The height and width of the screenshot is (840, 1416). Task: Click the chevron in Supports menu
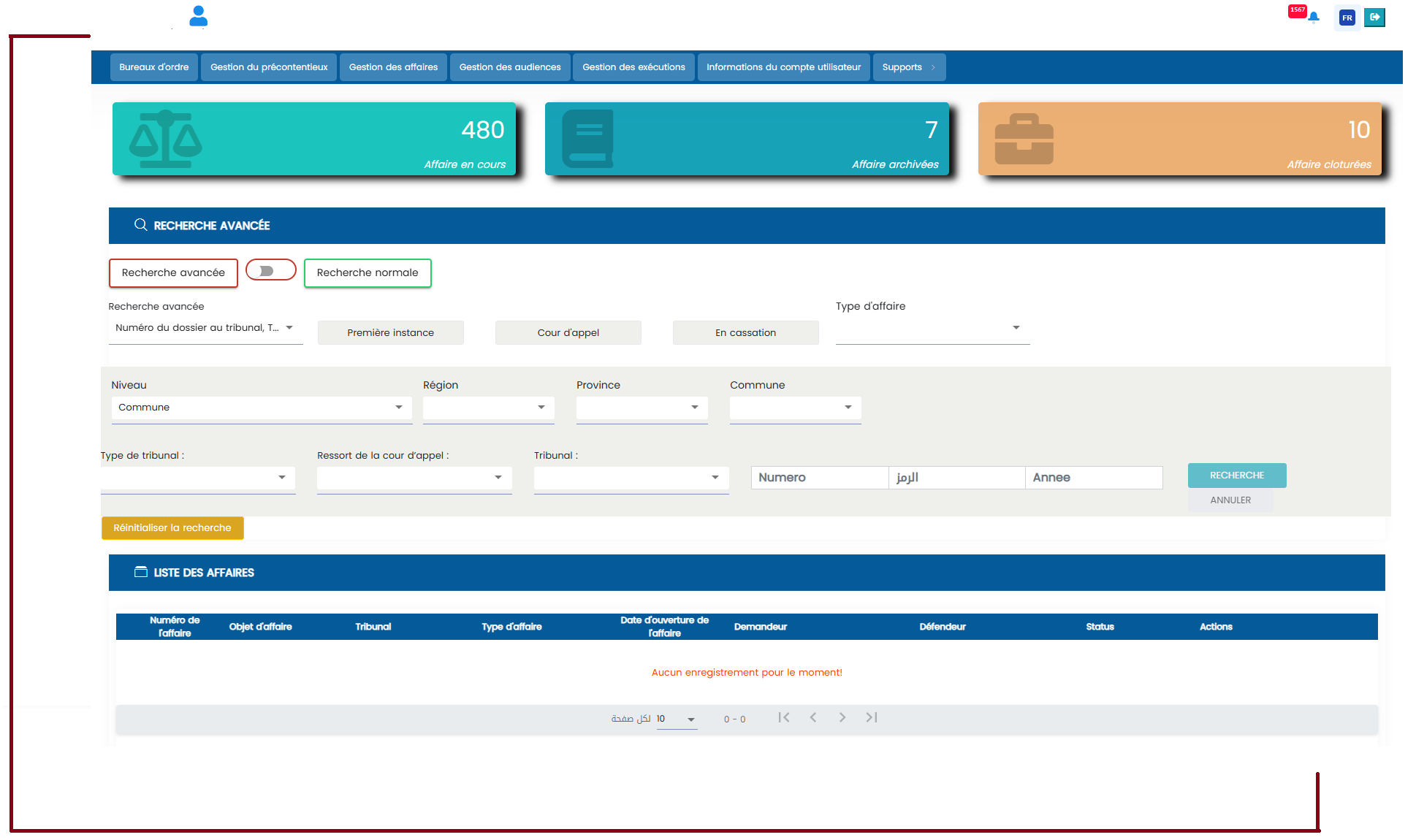[933, 67]
